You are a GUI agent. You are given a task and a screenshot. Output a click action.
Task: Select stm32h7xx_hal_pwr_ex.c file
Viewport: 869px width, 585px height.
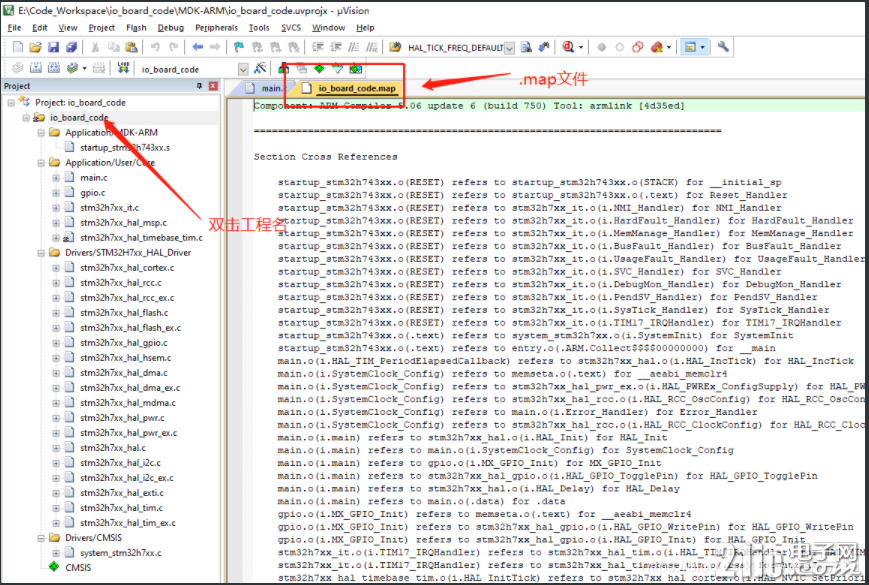coord(129,433)
